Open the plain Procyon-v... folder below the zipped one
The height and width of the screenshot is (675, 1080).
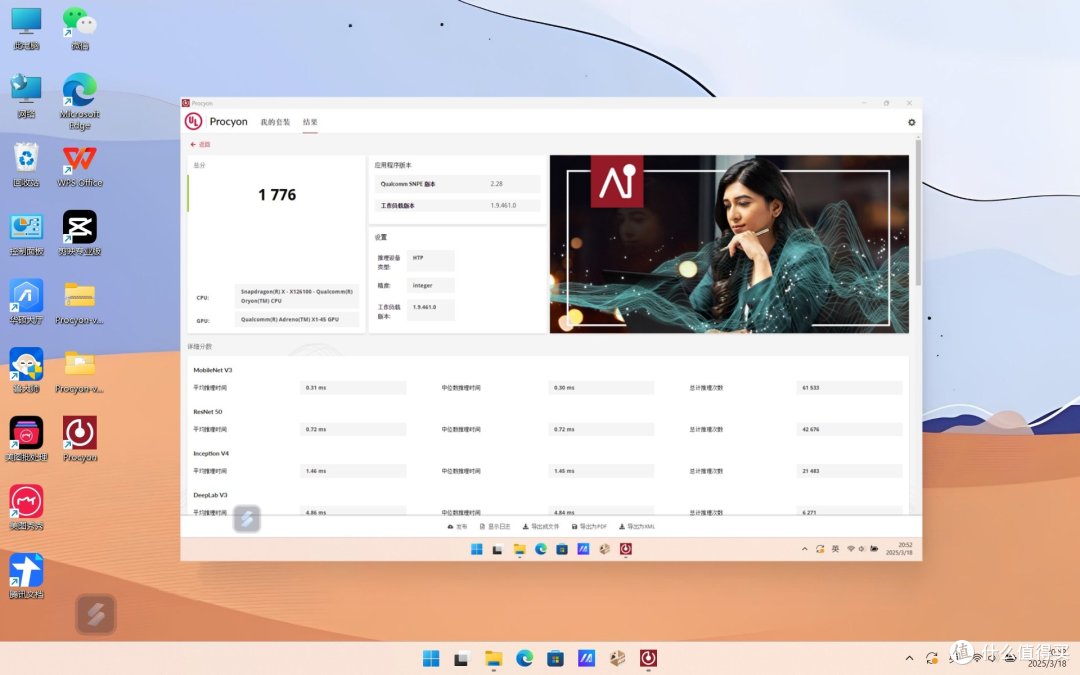click(x=80, y=371)
